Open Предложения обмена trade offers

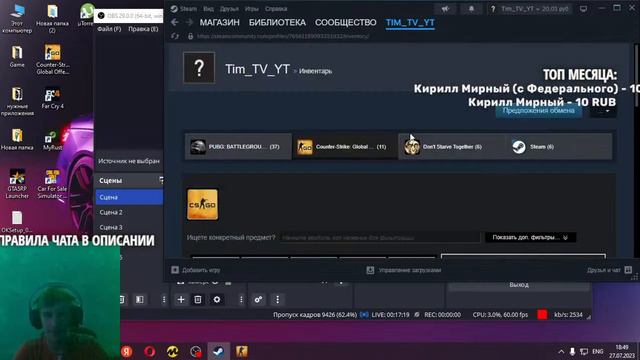click(539, 111)
